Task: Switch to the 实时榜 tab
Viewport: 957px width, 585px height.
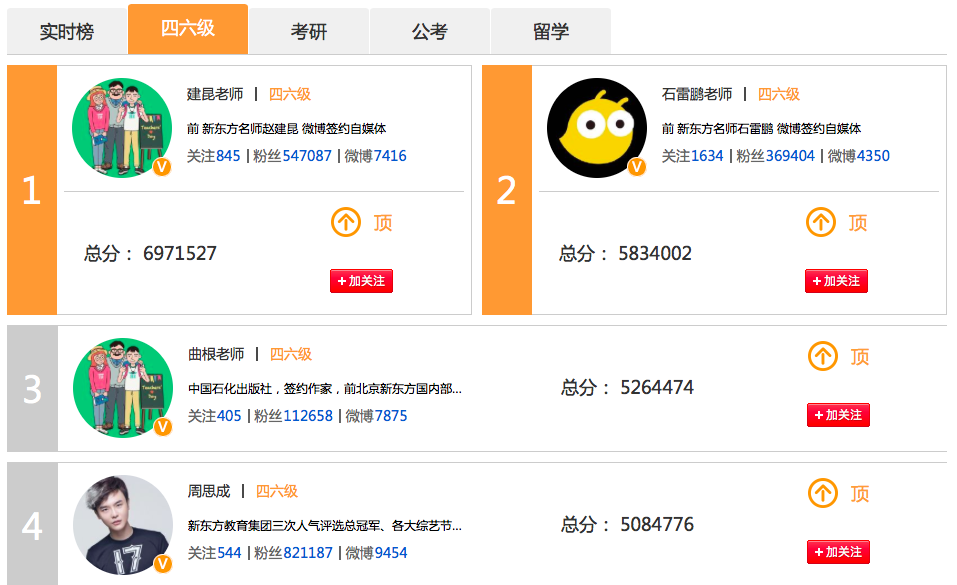Action: (x=67, y=31)
